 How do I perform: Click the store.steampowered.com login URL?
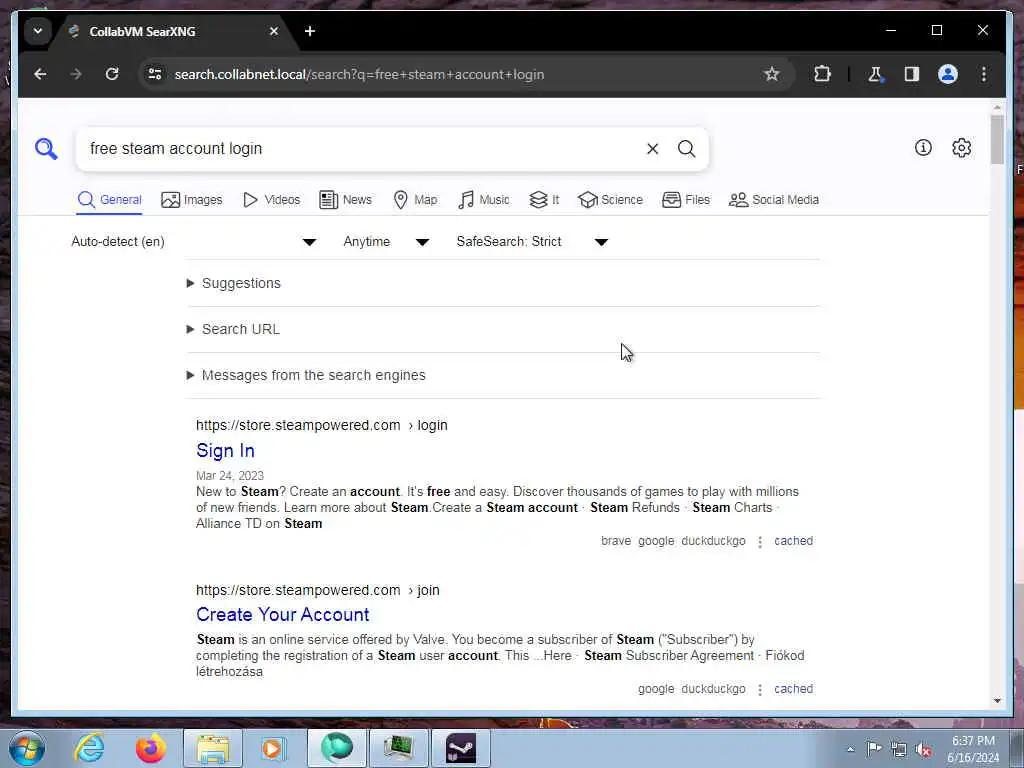322,425
